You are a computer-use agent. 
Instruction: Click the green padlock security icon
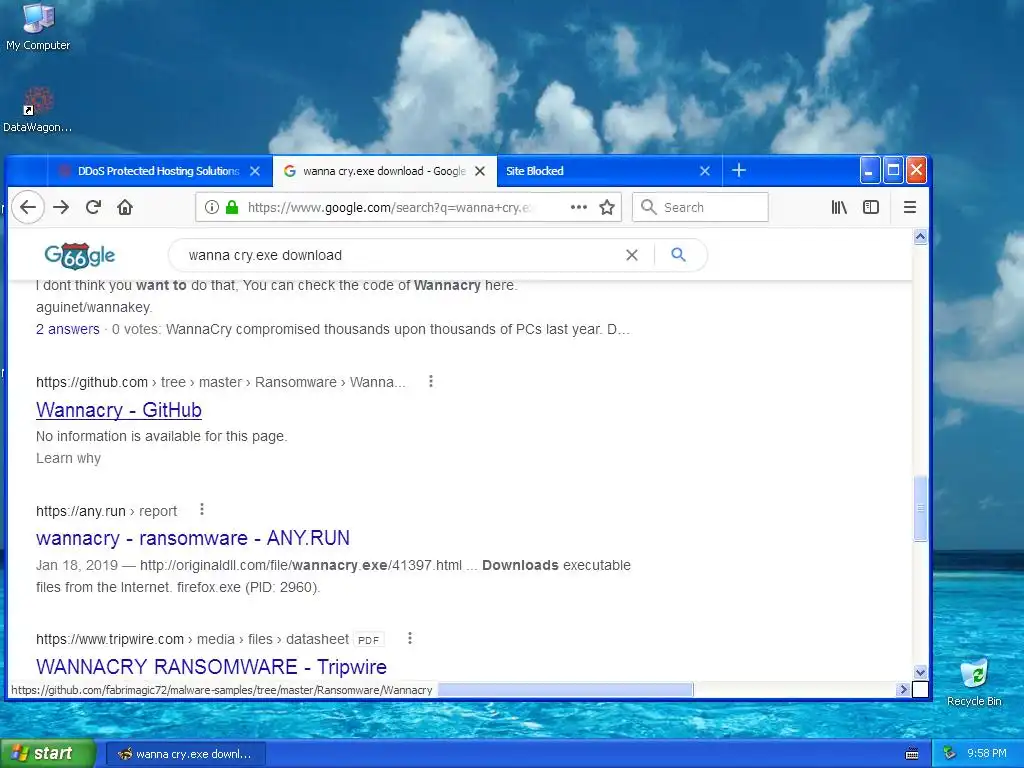[232, 208]
